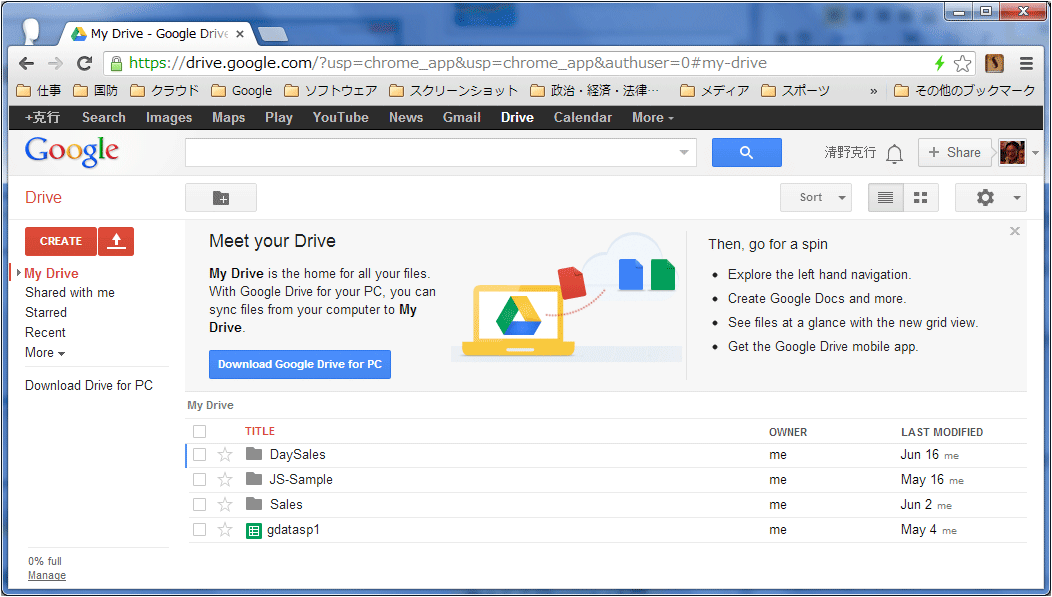1052x597 pixels.
Task: Sort by the TITLE column header
Action: (x=260, y=431)
